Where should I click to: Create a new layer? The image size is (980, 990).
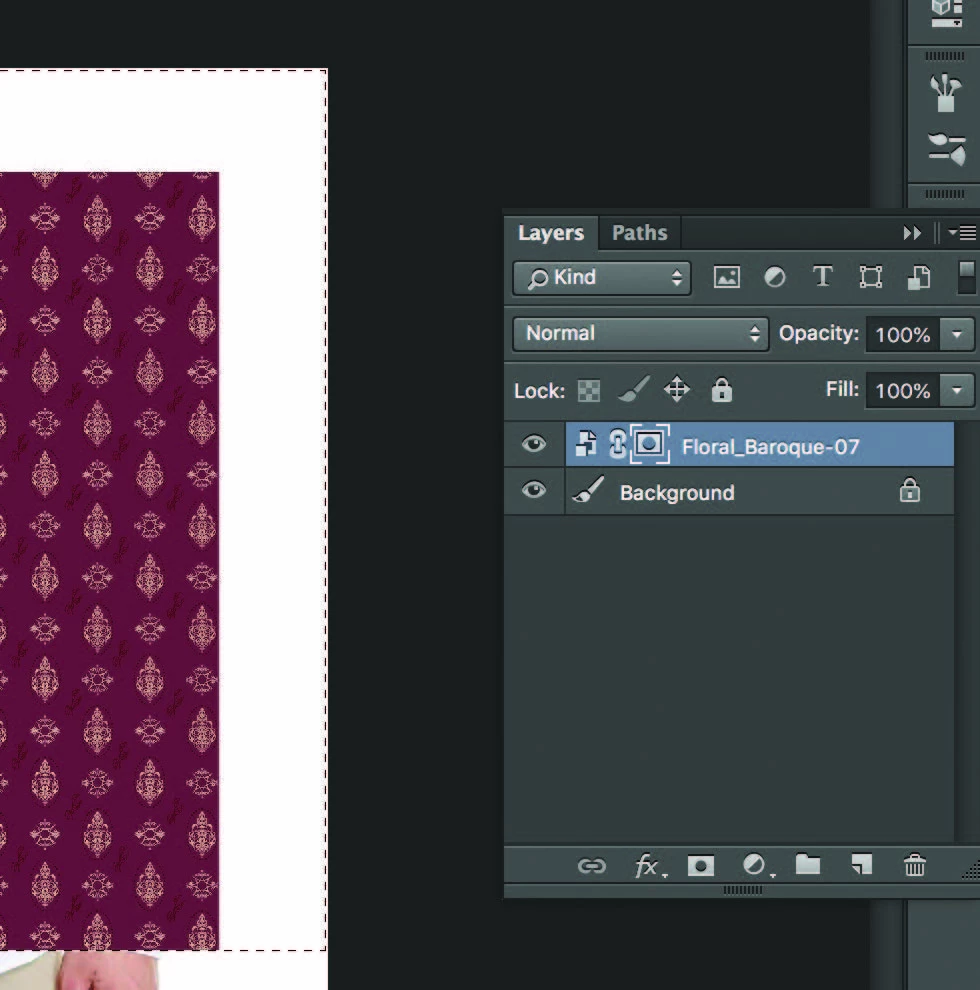tap(861, 864)
